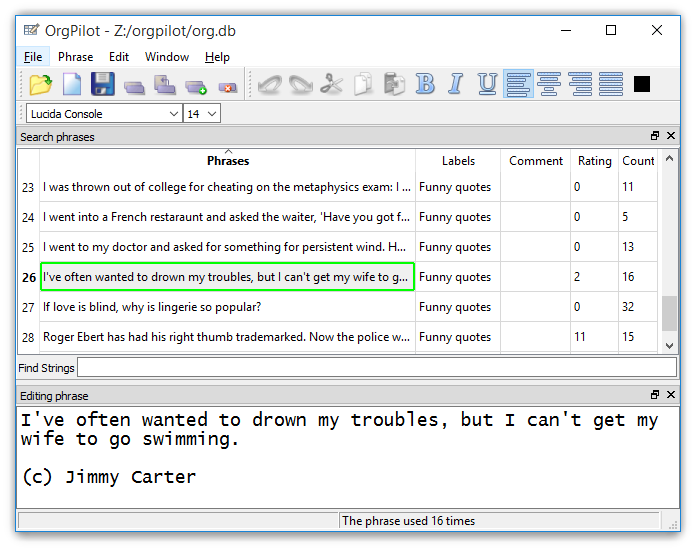Click the rating cell with value 11
Screen dimensions: 700x550
[594, 337]
